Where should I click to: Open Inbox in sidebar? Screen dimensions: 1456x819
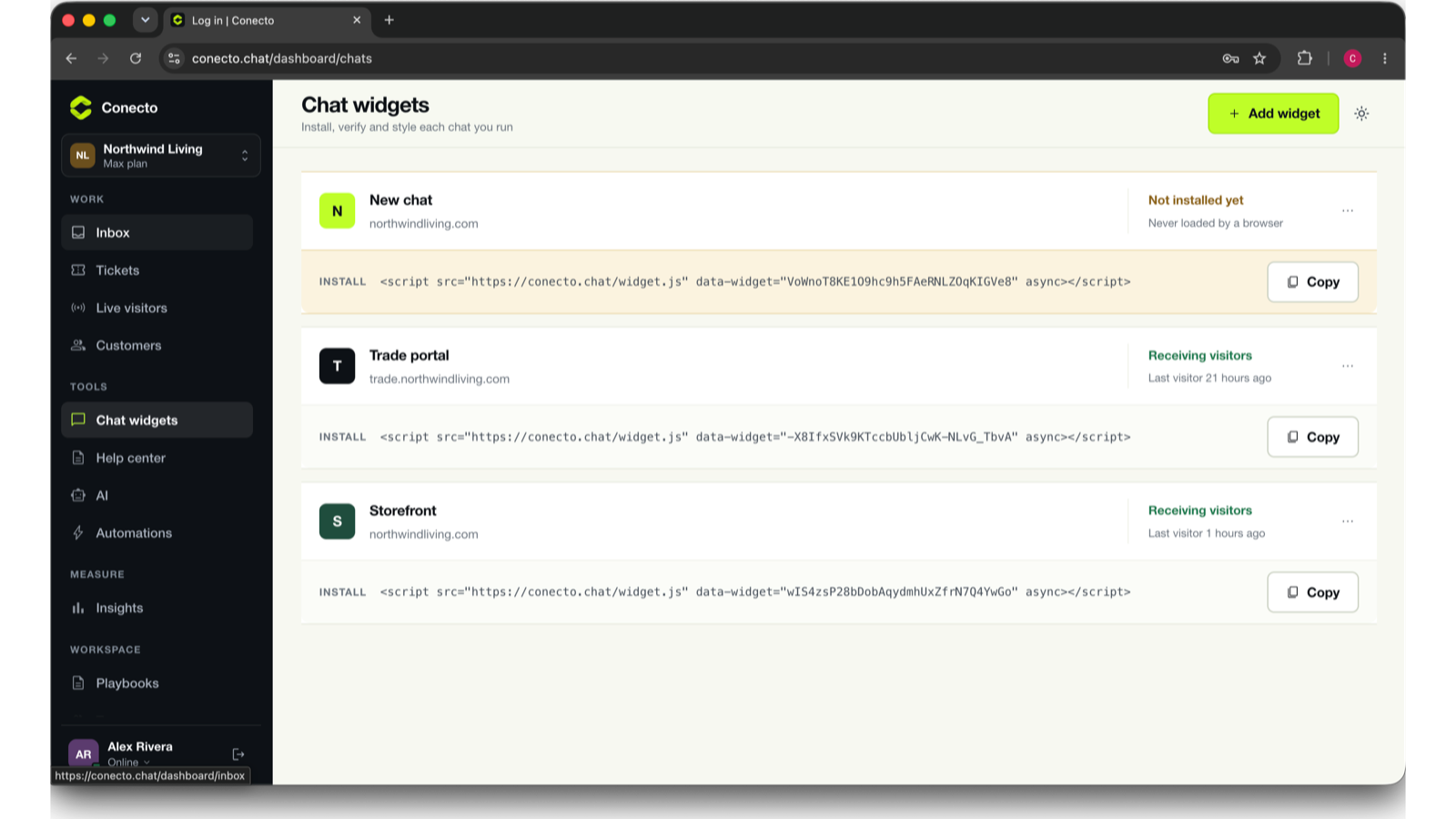(157, 232)
